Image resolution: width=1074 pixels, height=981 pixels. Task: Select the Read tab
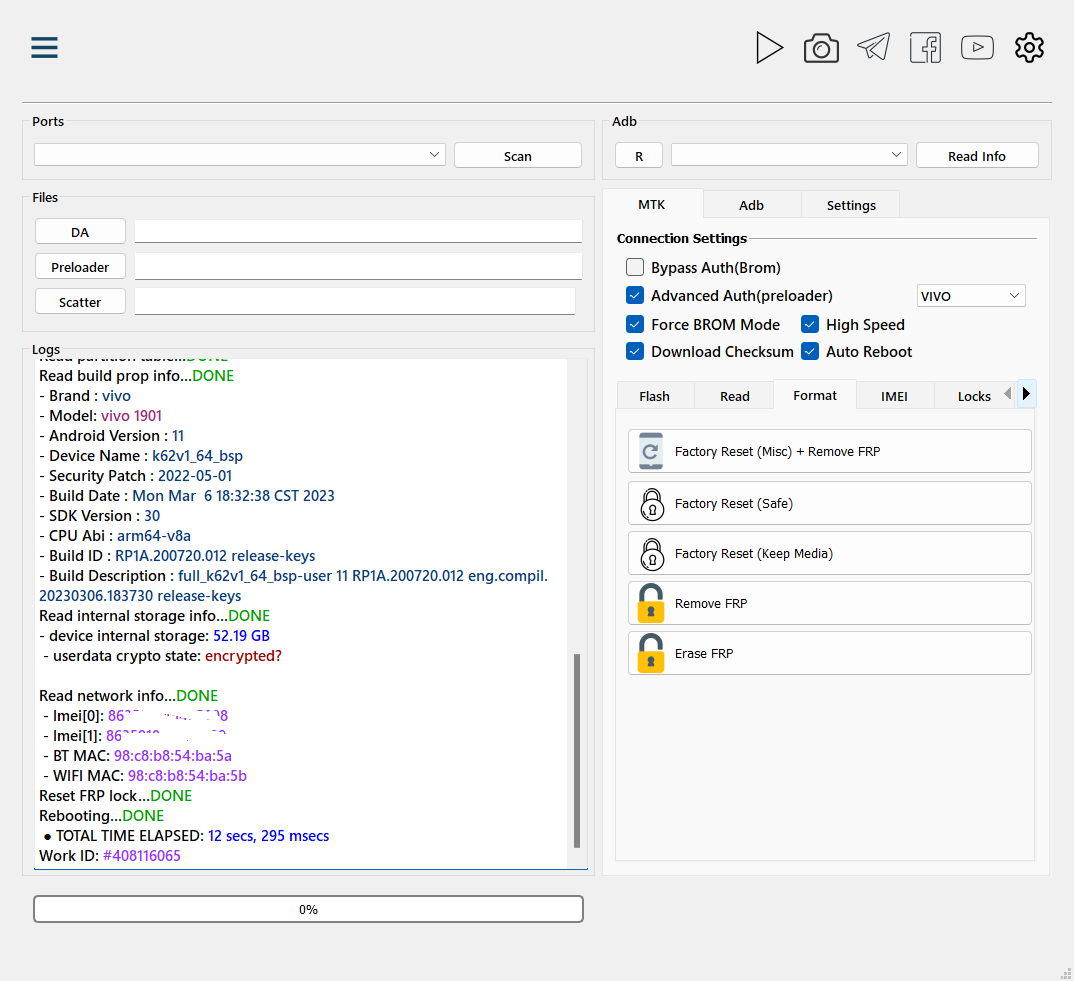click(735, 396)
